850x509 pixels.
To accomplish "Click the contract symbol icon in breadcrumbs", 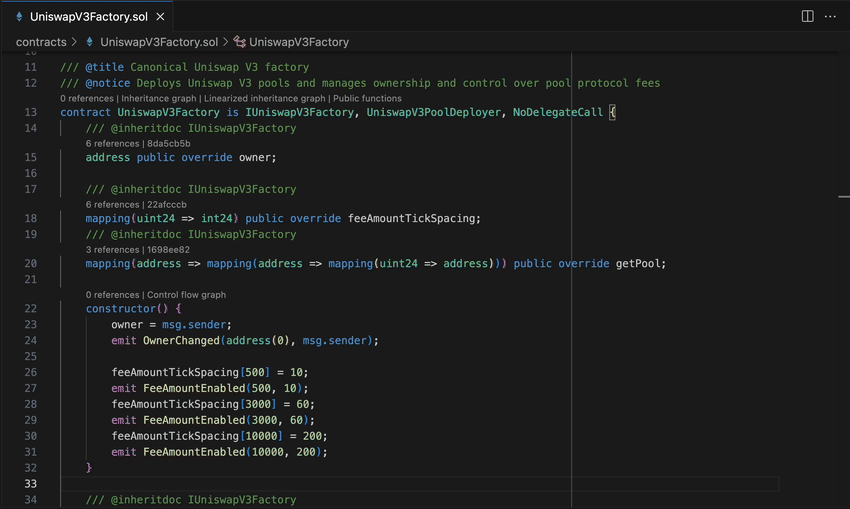I will pyautogui.click(x=240, y=42).
